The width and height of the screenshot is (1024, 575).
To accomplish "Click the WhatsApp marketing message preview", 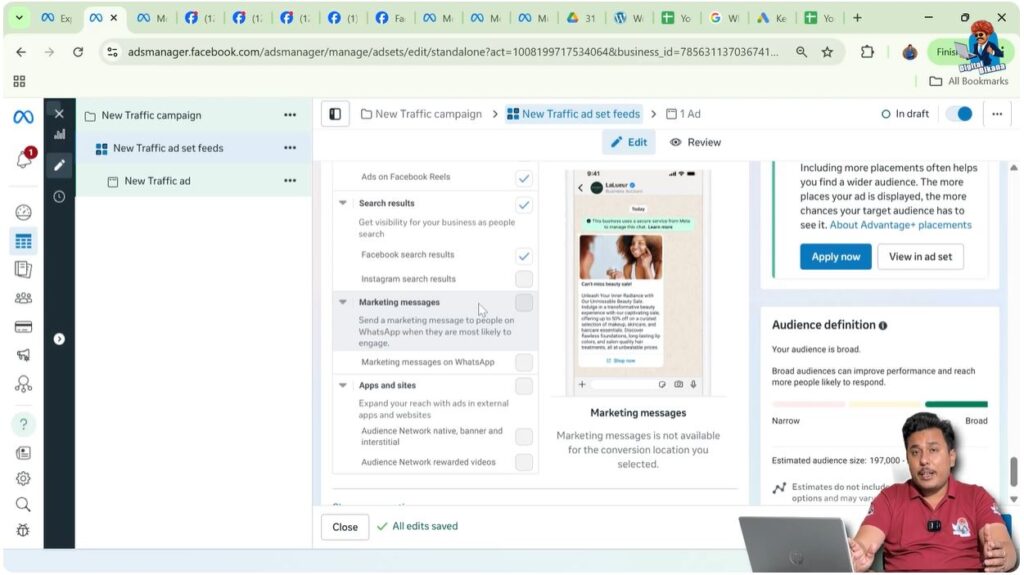I will (638, 282).
